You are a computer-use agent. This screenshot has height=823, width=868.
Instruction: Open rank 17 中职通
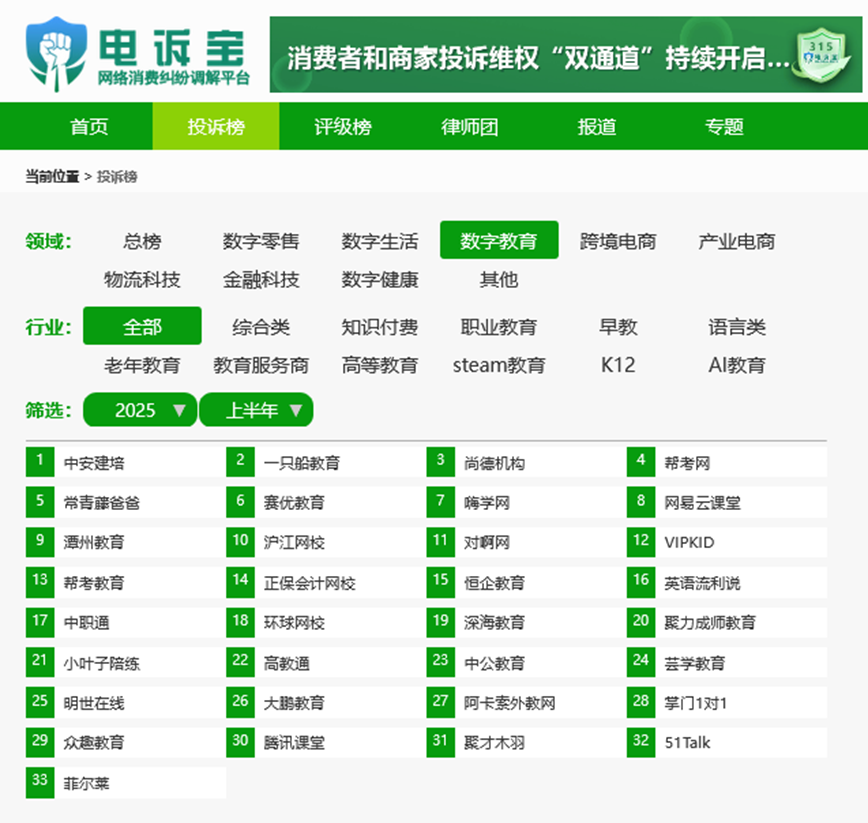[126, 622]
